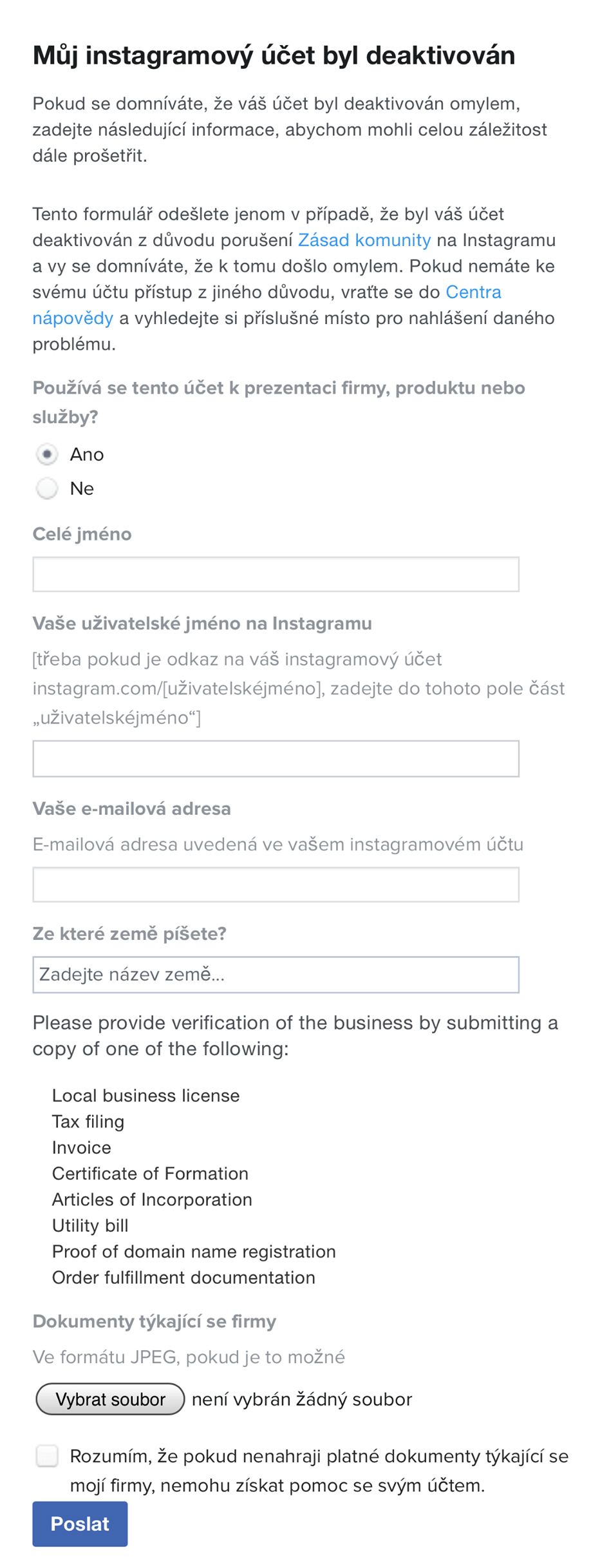This screenshot has height=1568, width=609.
Task: Open the "Zadejte název země..." country field
Action: click(x=276, y=975)
